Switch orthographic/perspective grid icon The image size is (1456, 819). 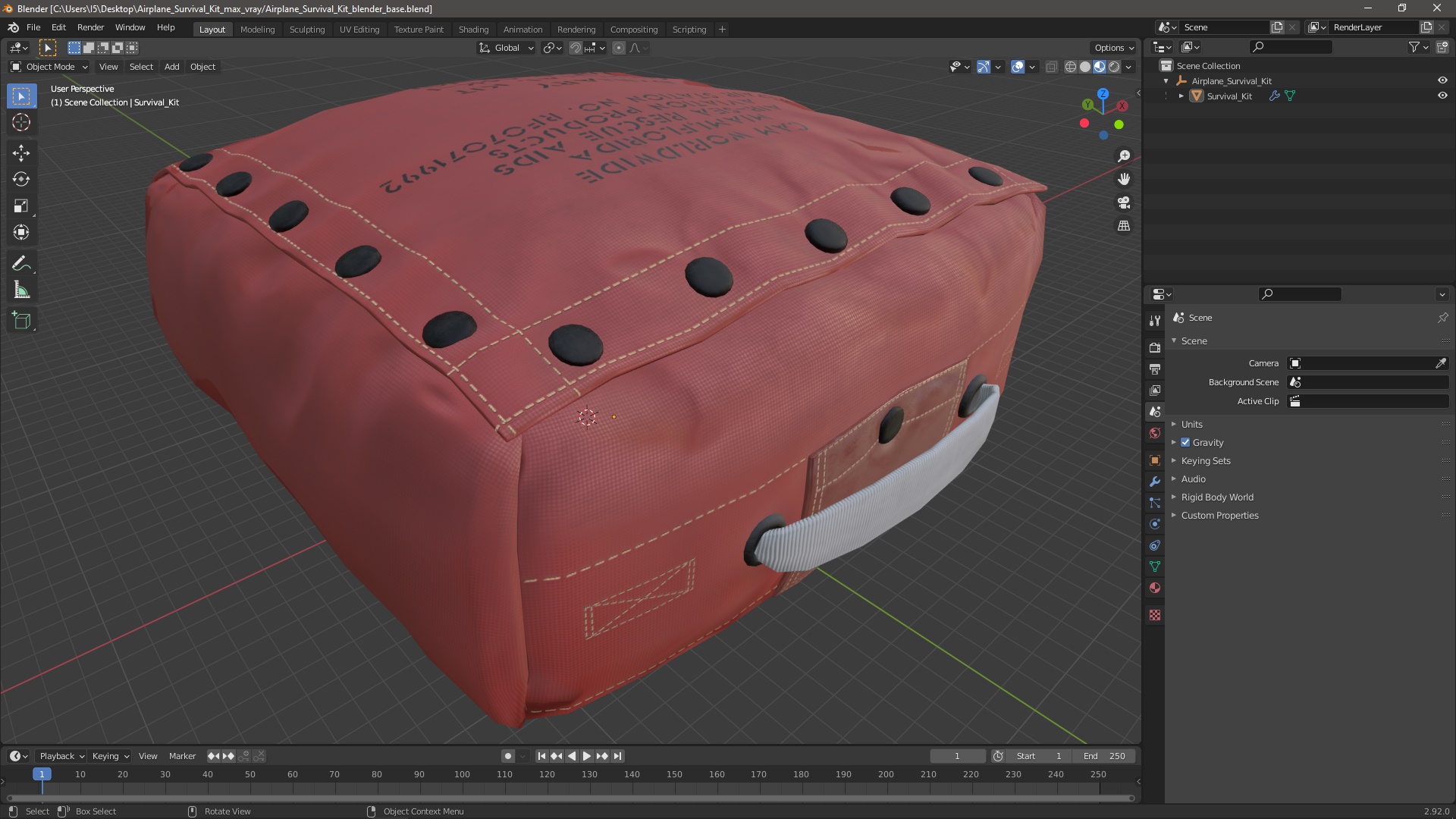tap(1124, 226)
